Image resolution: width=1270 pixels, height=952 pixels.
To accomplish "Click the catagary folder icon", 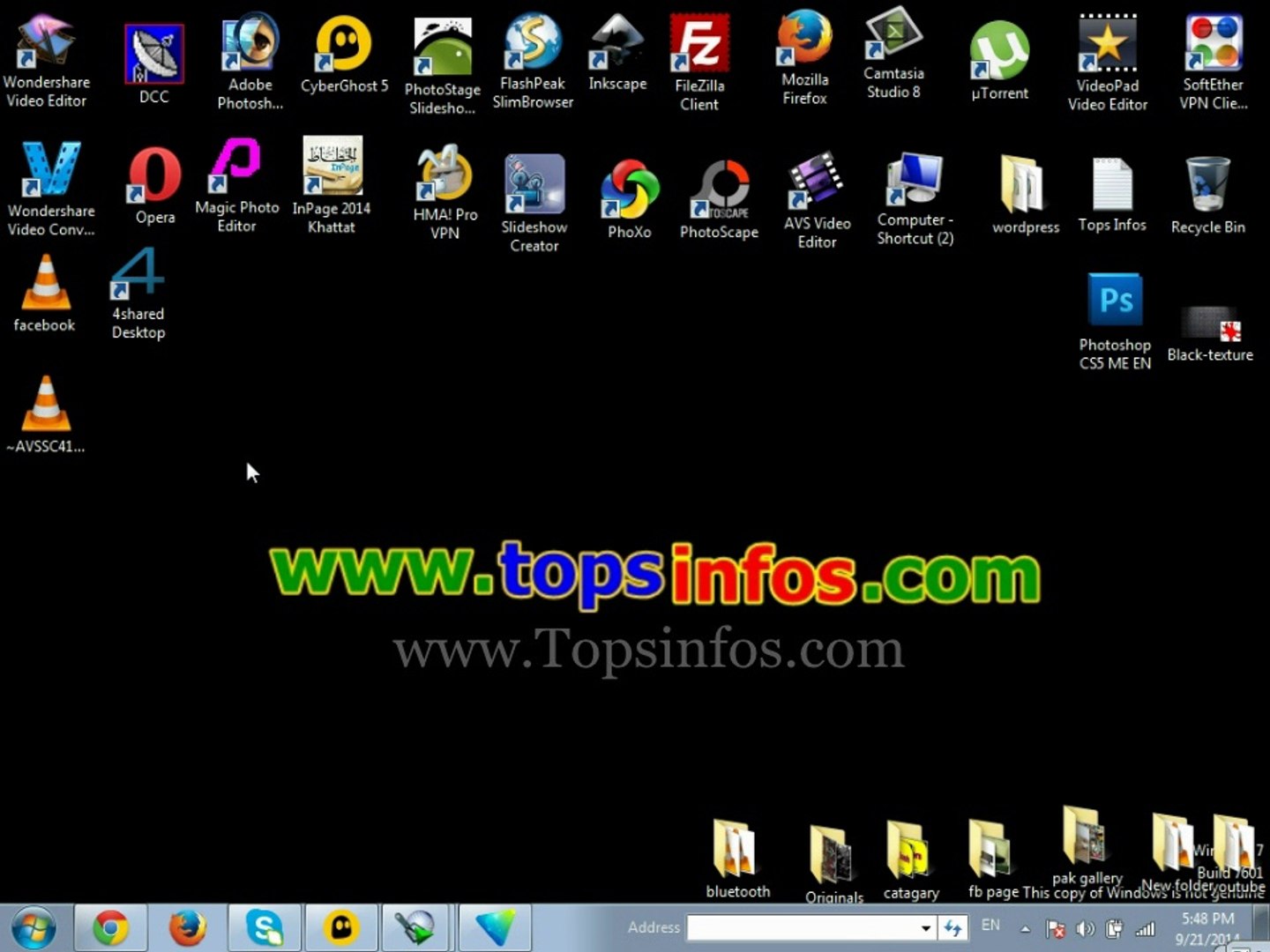I will point(911,861).
